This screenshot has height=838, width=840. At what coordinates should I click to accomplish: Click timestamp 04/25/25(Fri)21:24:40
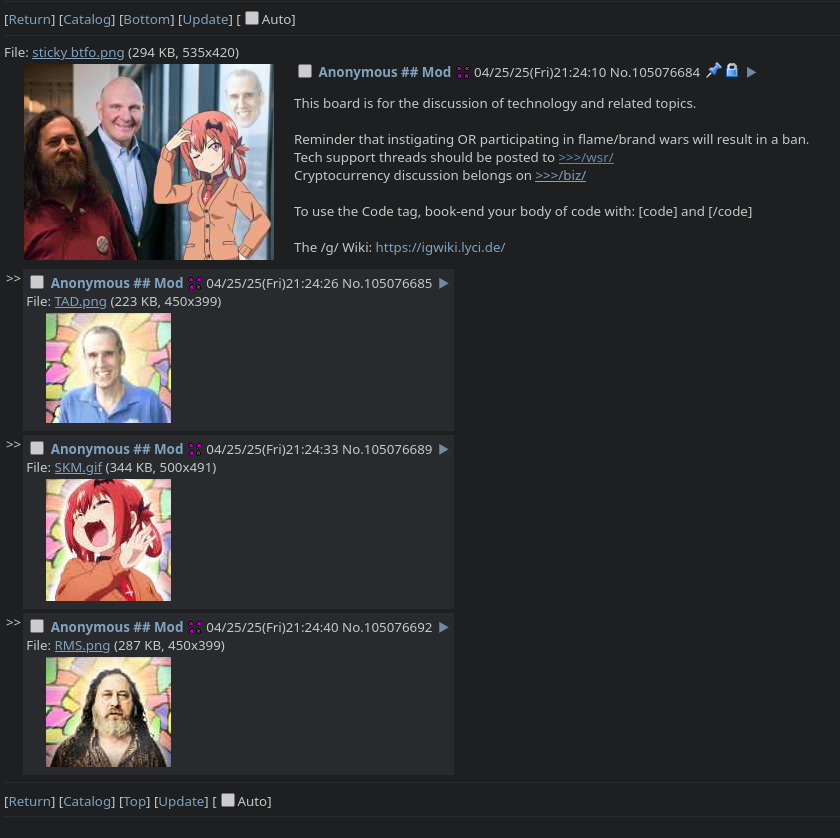(272, 627)
